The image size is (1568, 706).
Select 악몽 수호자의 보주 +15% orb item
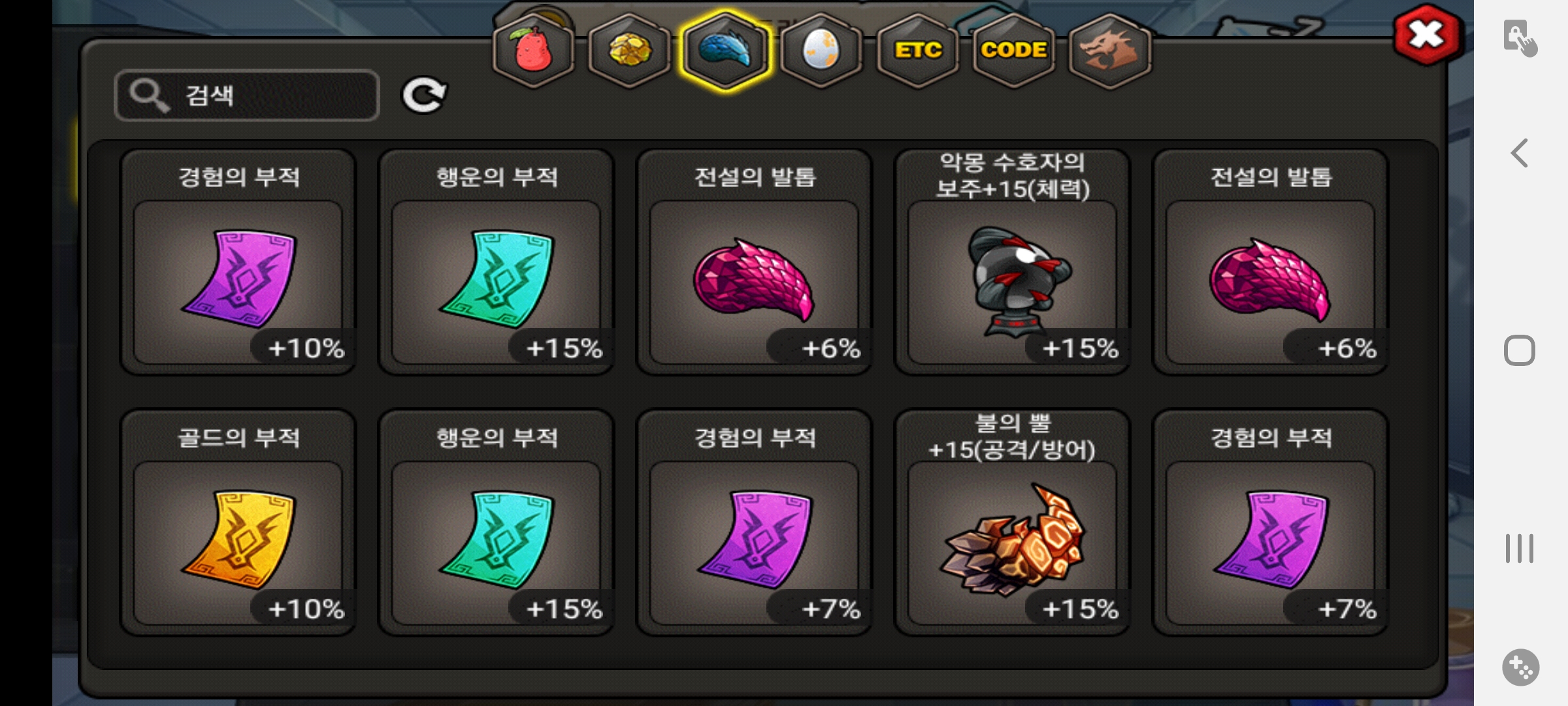(x=1012, y=261)
